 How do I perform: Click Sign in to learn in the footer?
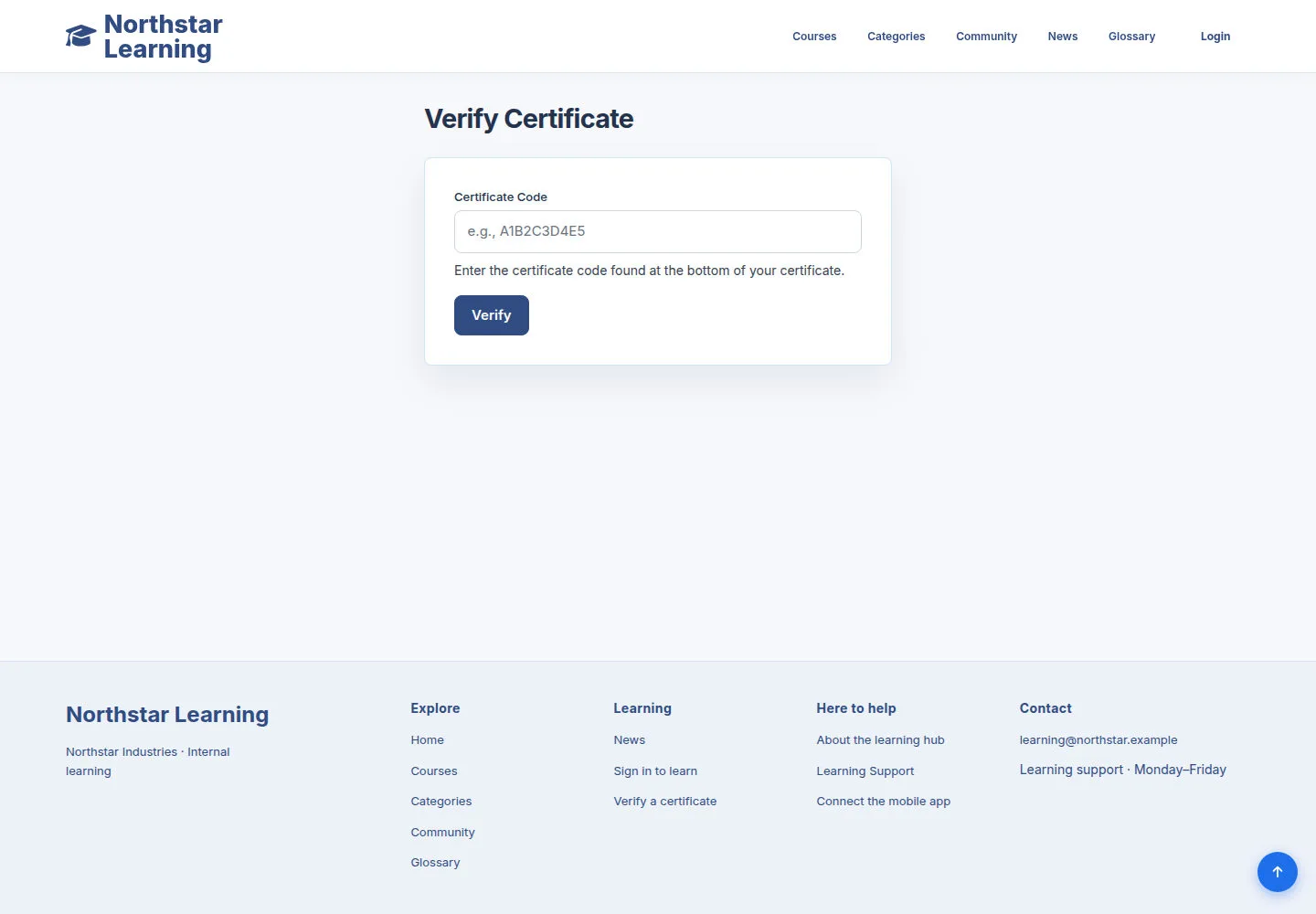(x=655, y=771)
